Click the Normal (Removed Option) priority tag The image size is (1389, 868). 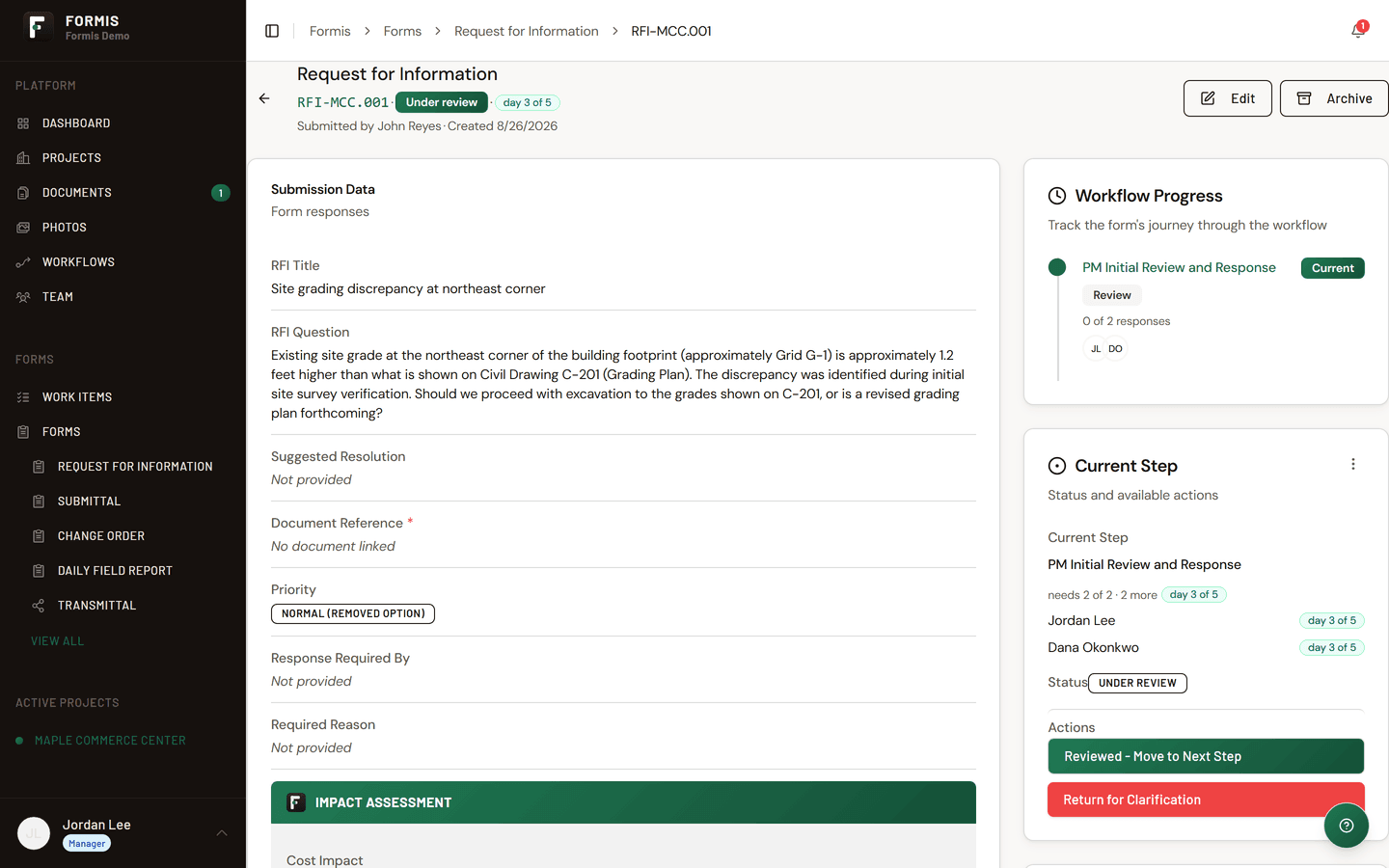point(353,613)
